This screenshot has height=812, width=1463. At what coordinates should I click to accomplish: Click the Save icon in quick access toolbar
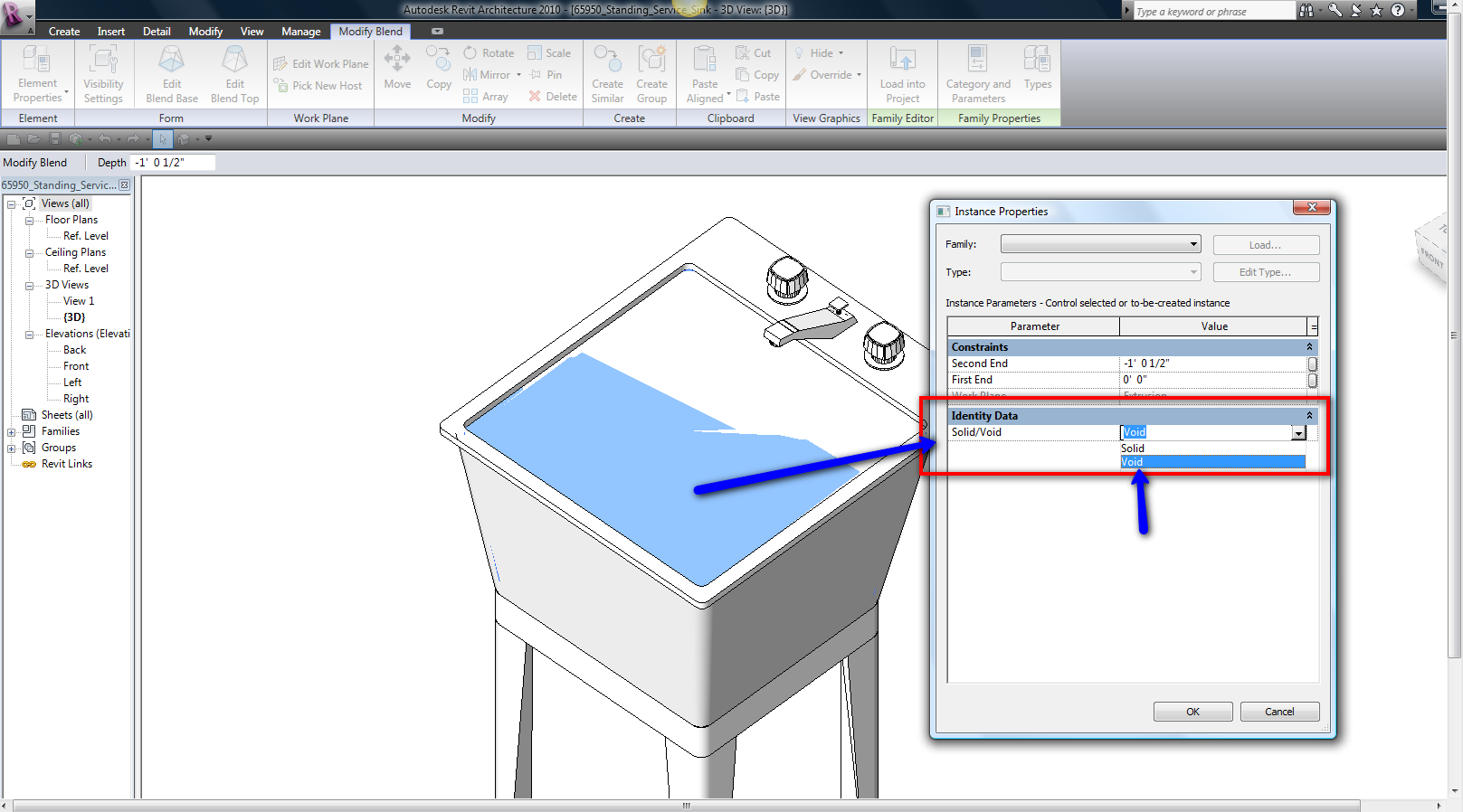pos(54,139)
